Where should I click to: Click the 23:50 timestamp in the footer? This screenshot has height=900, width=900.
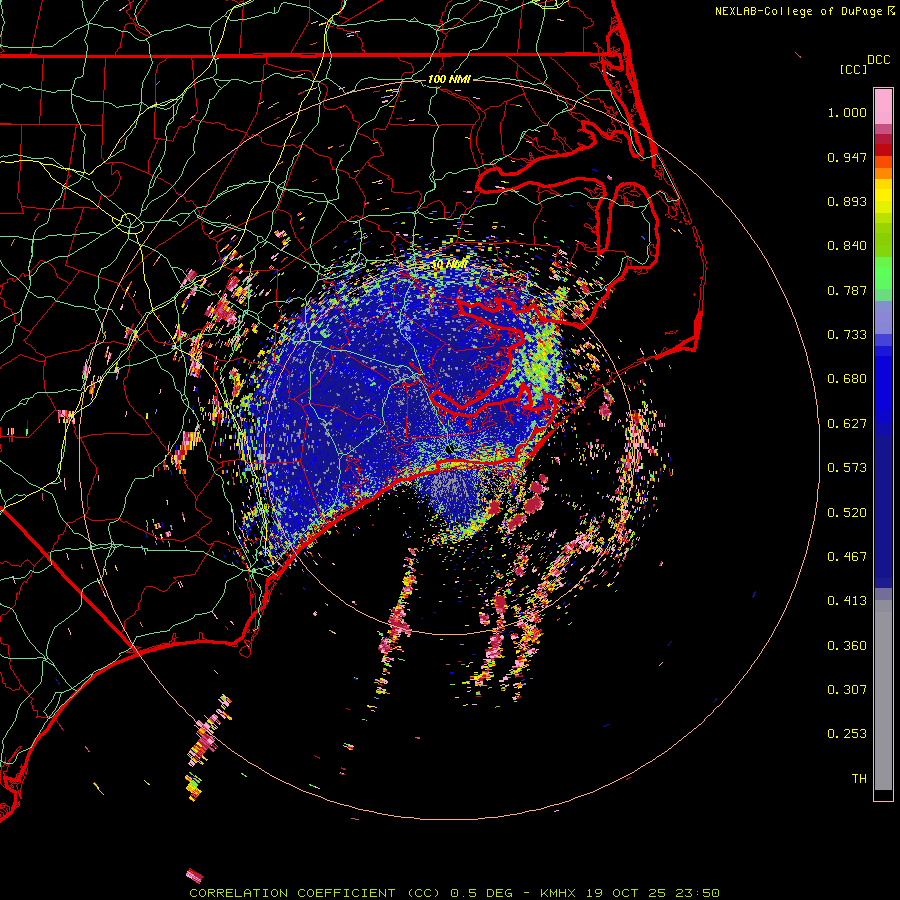[698, 893]
